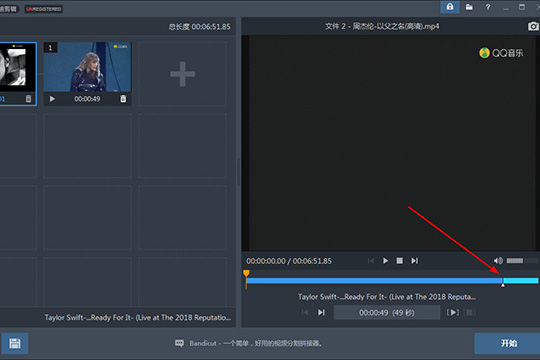Click the blue merged timeline bar
This screenshot has height=360, width=540.
374,281
